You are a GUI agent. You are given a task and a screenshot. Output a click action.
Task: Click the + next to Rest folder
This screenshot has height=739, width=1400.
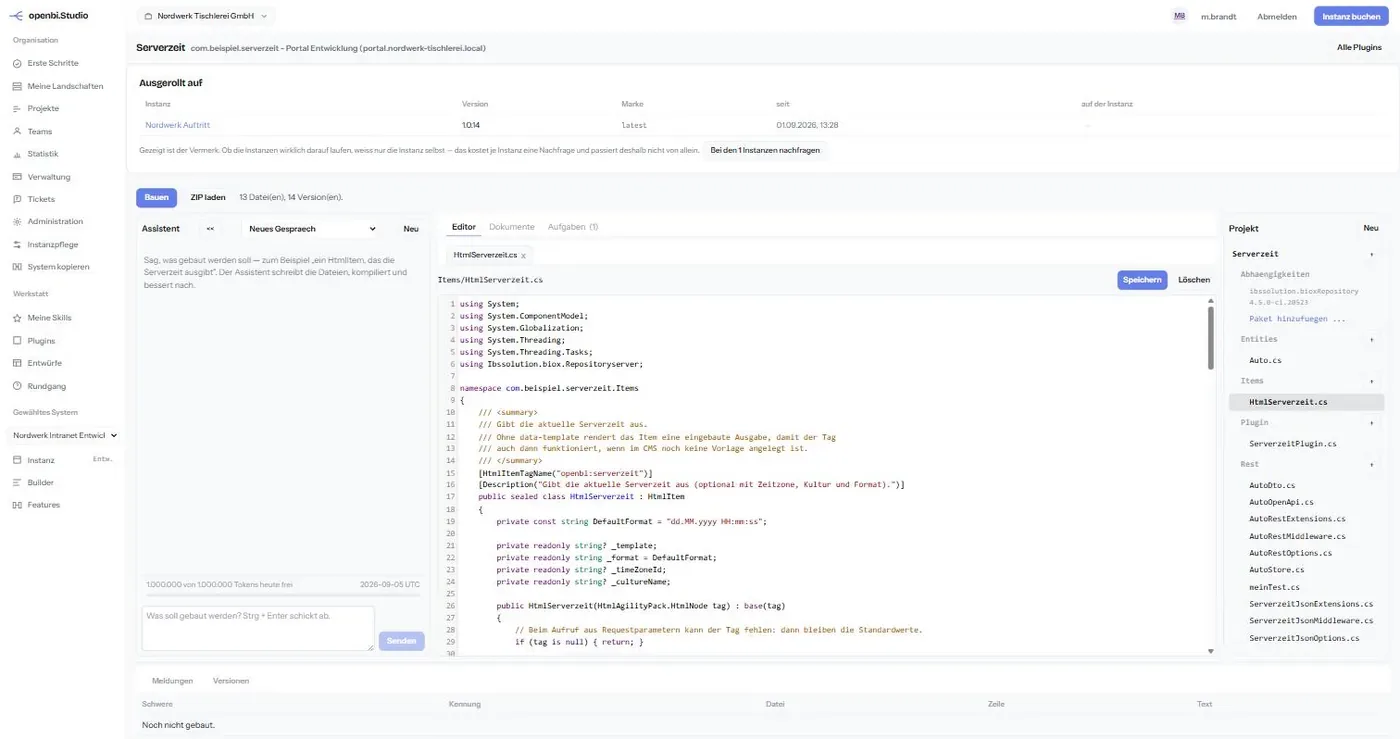tap(1371, 464)
